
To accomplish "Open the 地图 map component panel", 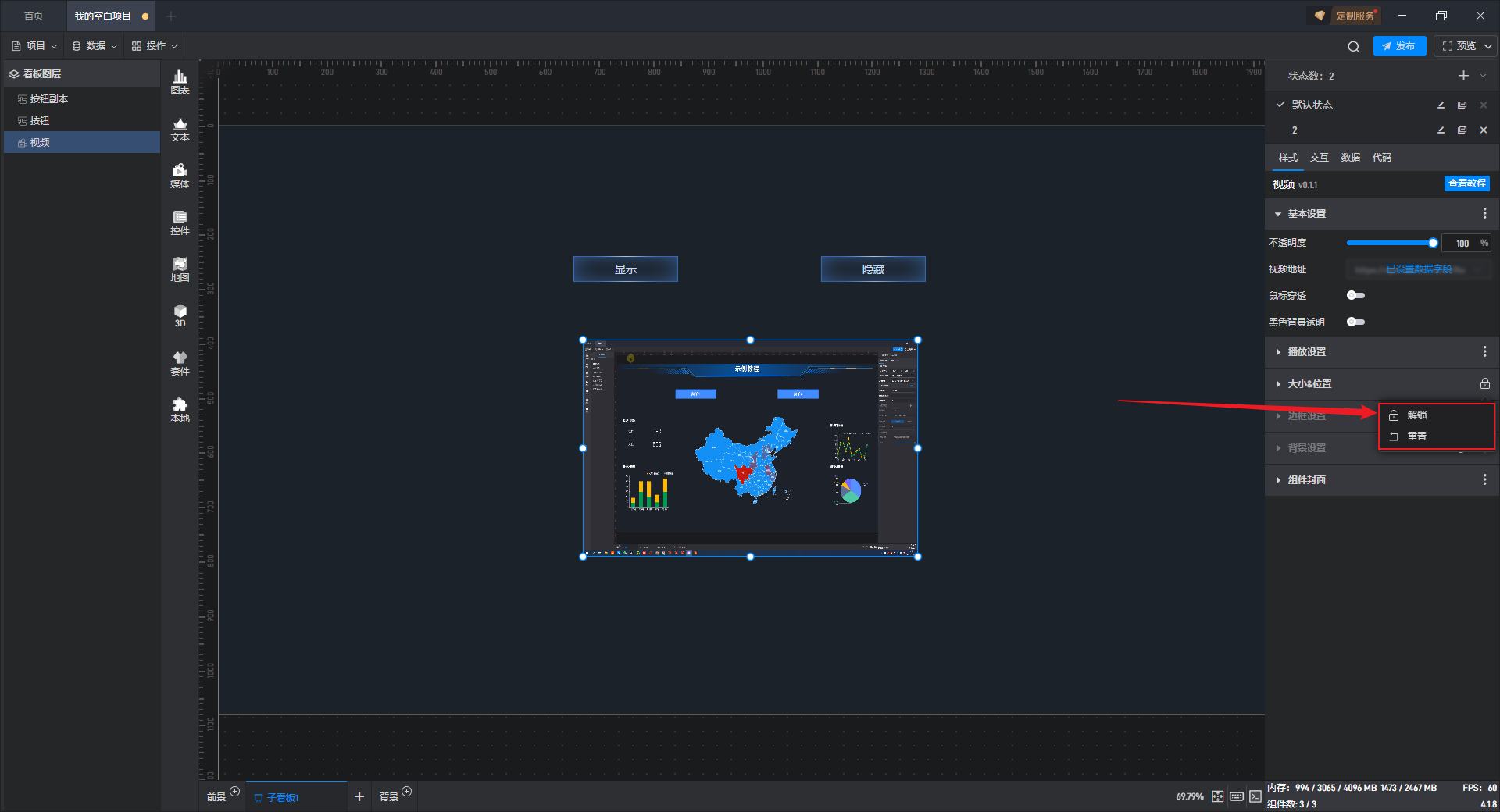I will (x=180, y=269).
